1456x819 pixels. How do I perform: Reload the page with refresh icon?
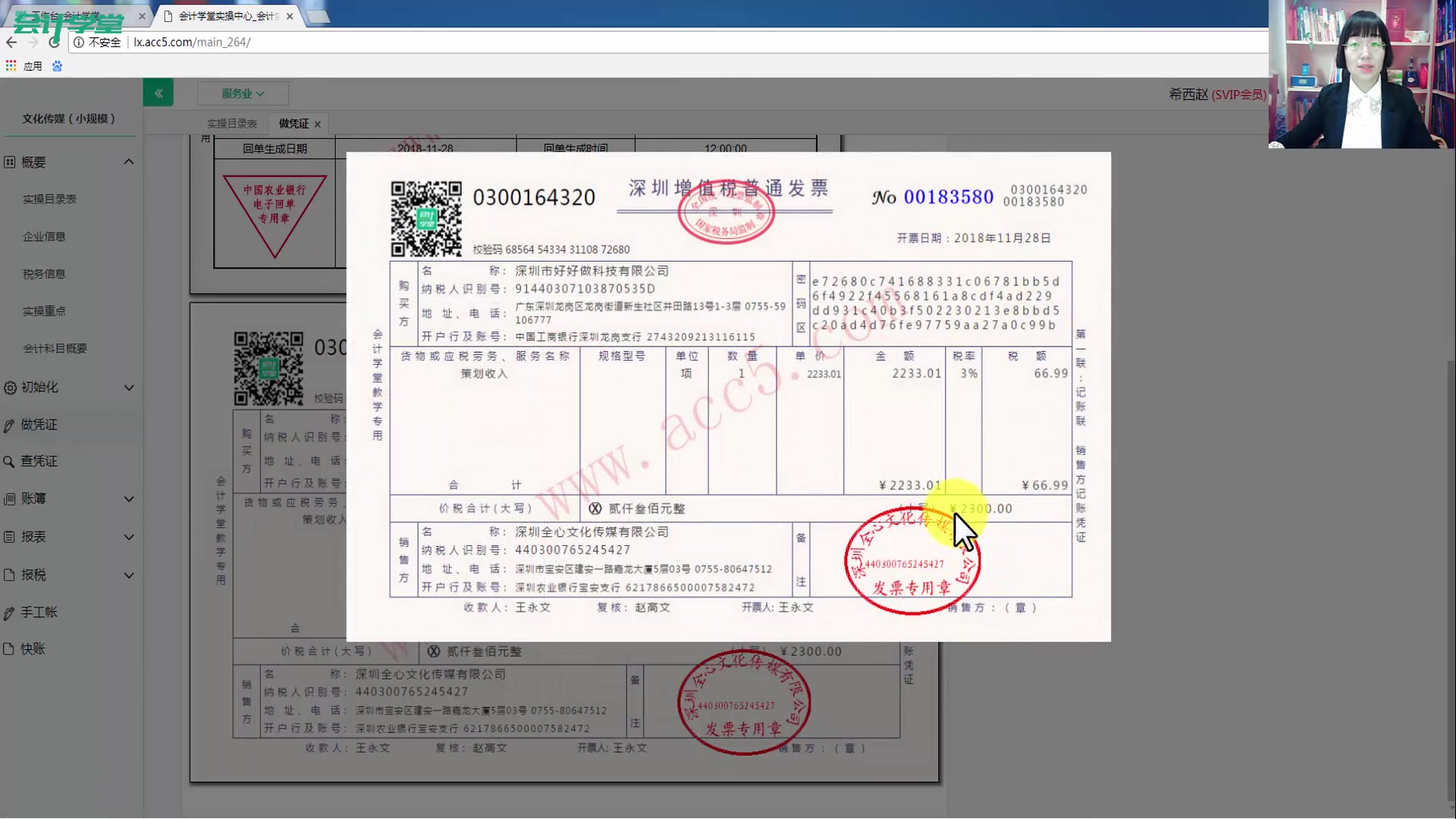(x=54, y=42)
